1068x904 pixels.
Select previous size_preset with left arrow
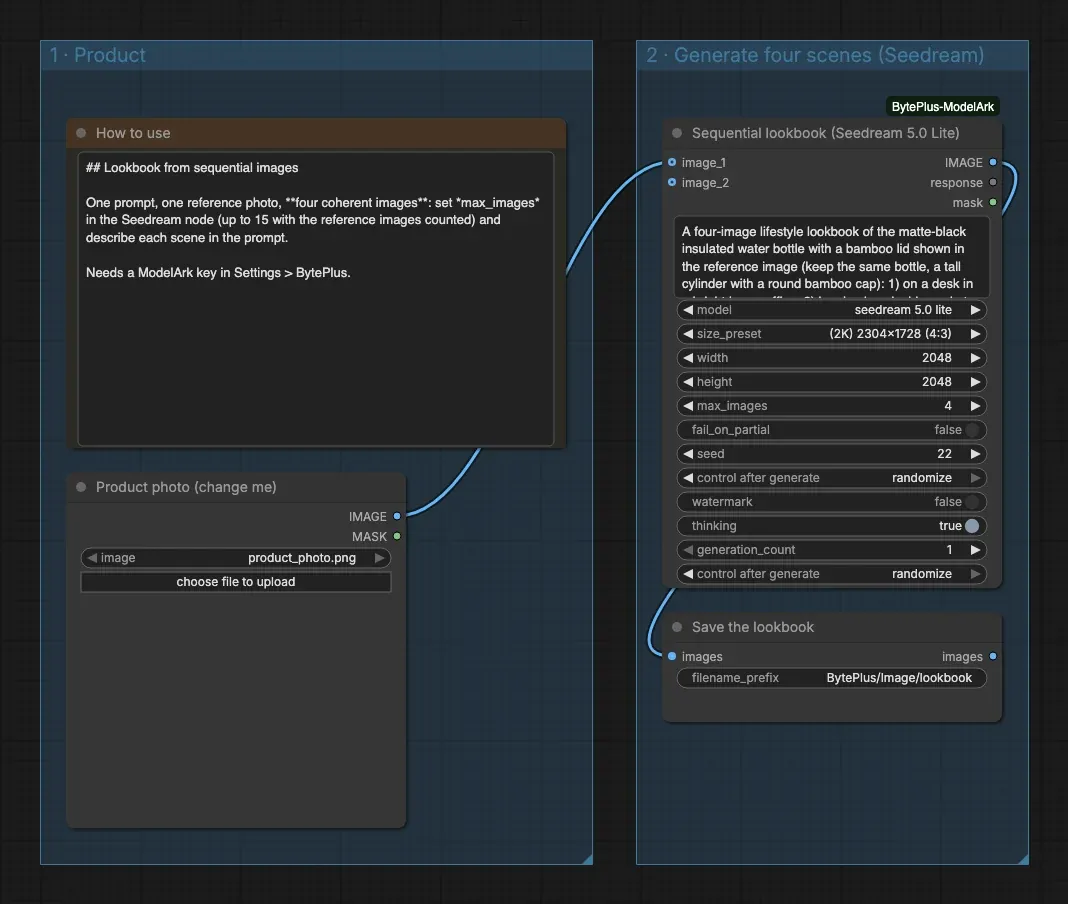[x=688, y=334]
